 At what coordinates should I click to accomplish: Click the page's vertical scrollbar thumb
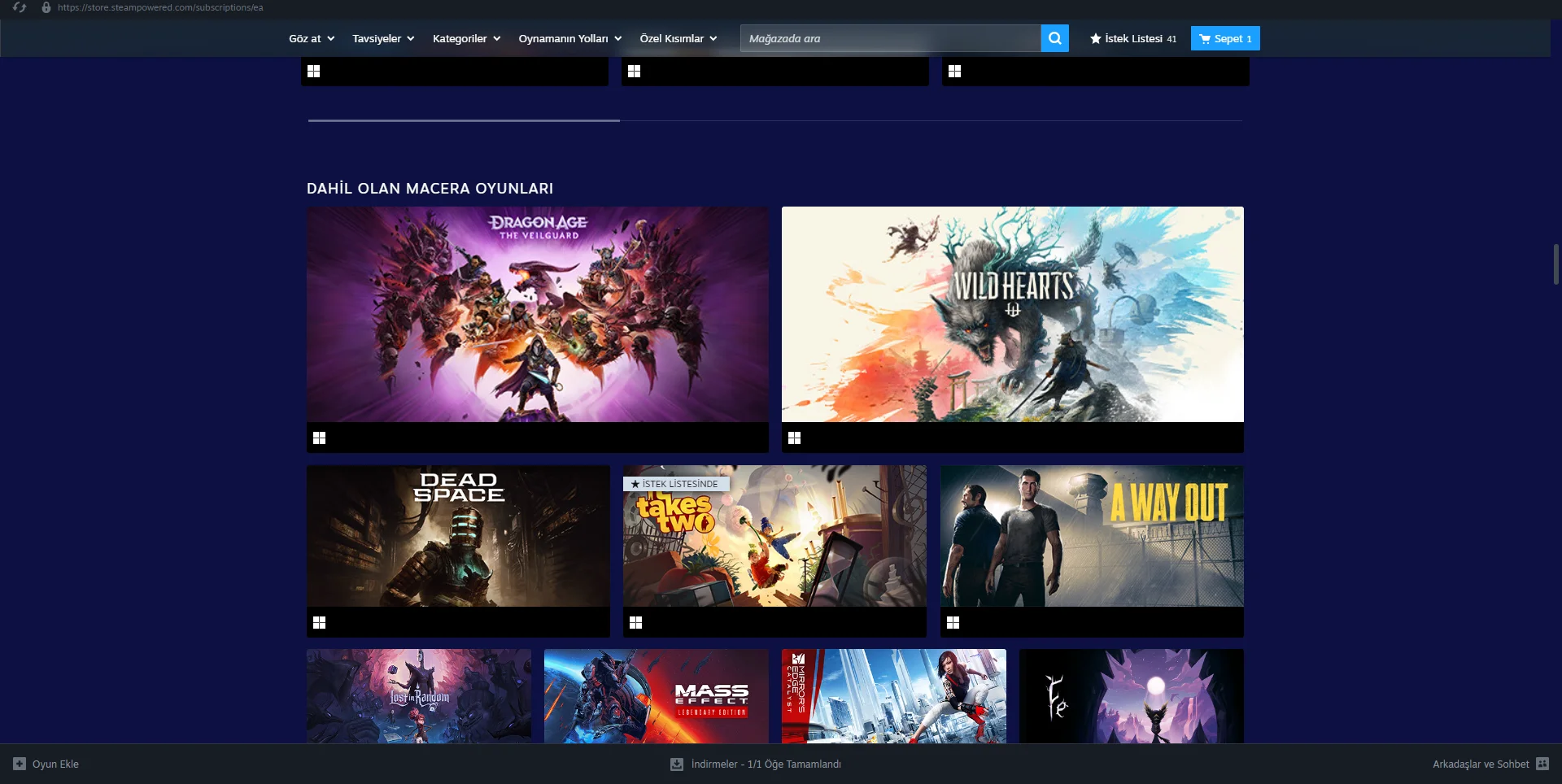(x=1556, y=264)
